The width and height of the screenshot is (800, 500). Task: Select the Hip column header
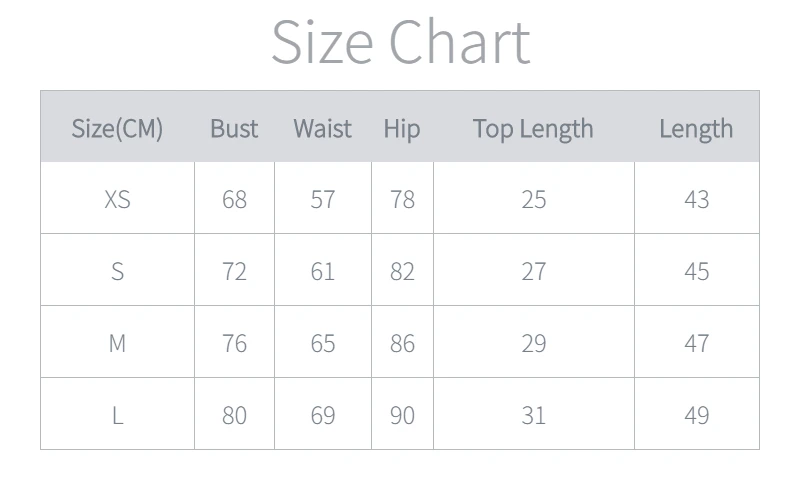[402, 129]
